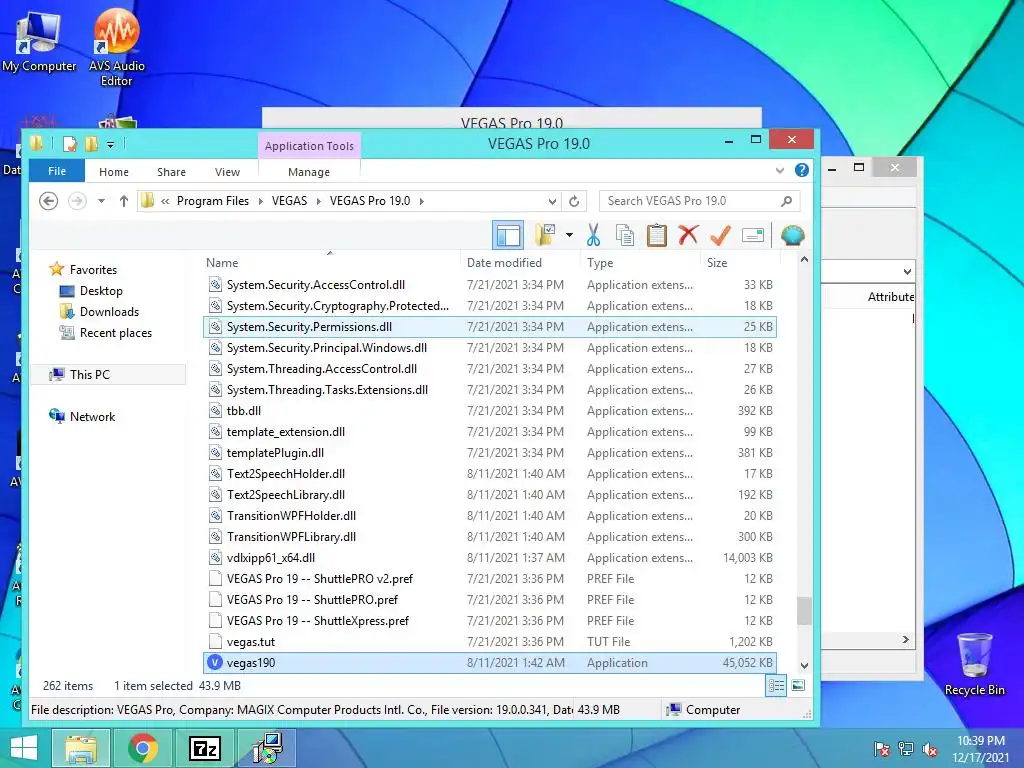Expand the ribbon with the chevron
The height and width of the screenshot is (768, 1024).
780,170
